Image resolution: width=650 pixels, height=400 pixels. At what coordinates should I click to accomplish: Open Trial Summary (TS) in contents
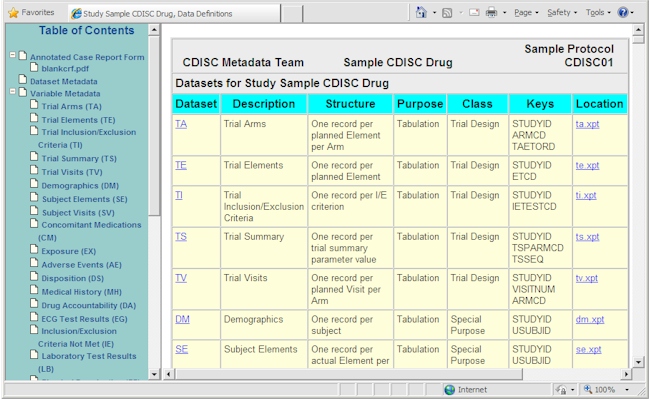[x=79, y=159]
